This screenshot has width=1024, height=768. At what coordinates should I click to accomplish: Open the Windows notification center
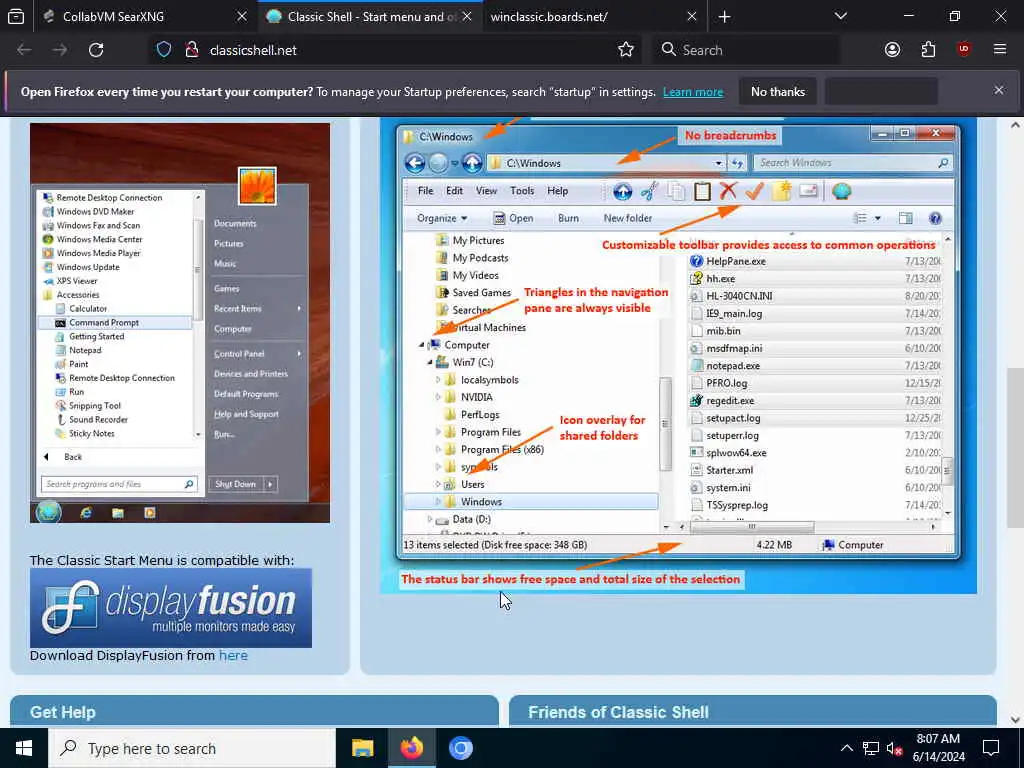coord(991,748)
